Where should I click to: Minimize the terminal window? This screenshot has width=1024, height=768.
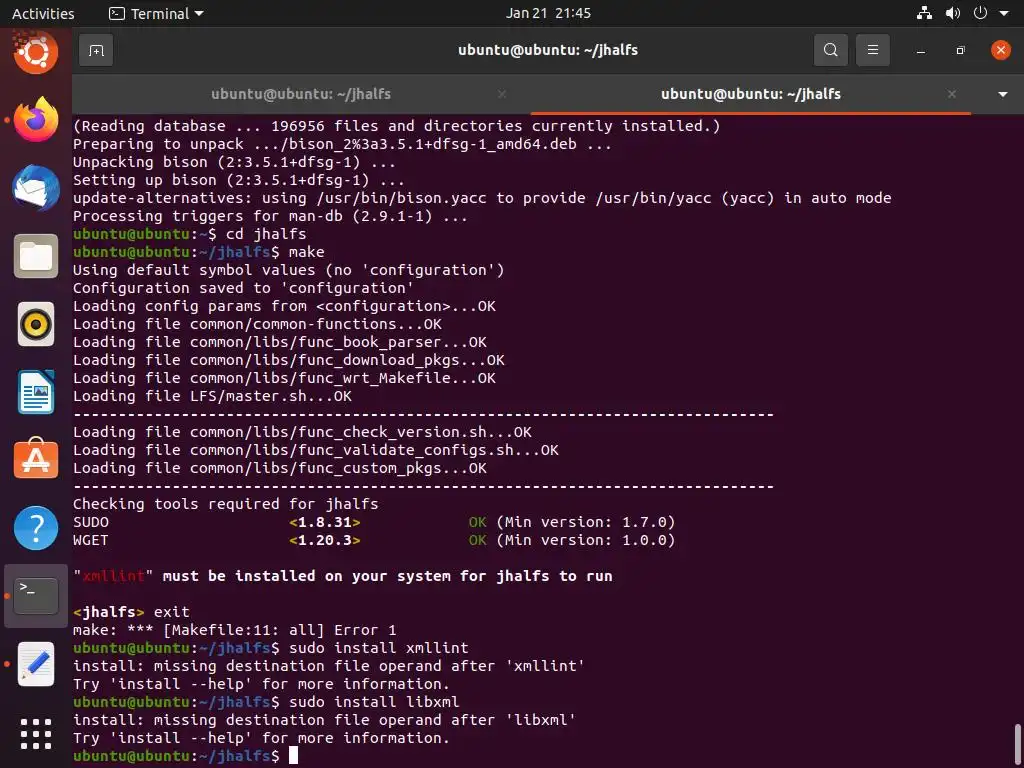coord(921,51)
